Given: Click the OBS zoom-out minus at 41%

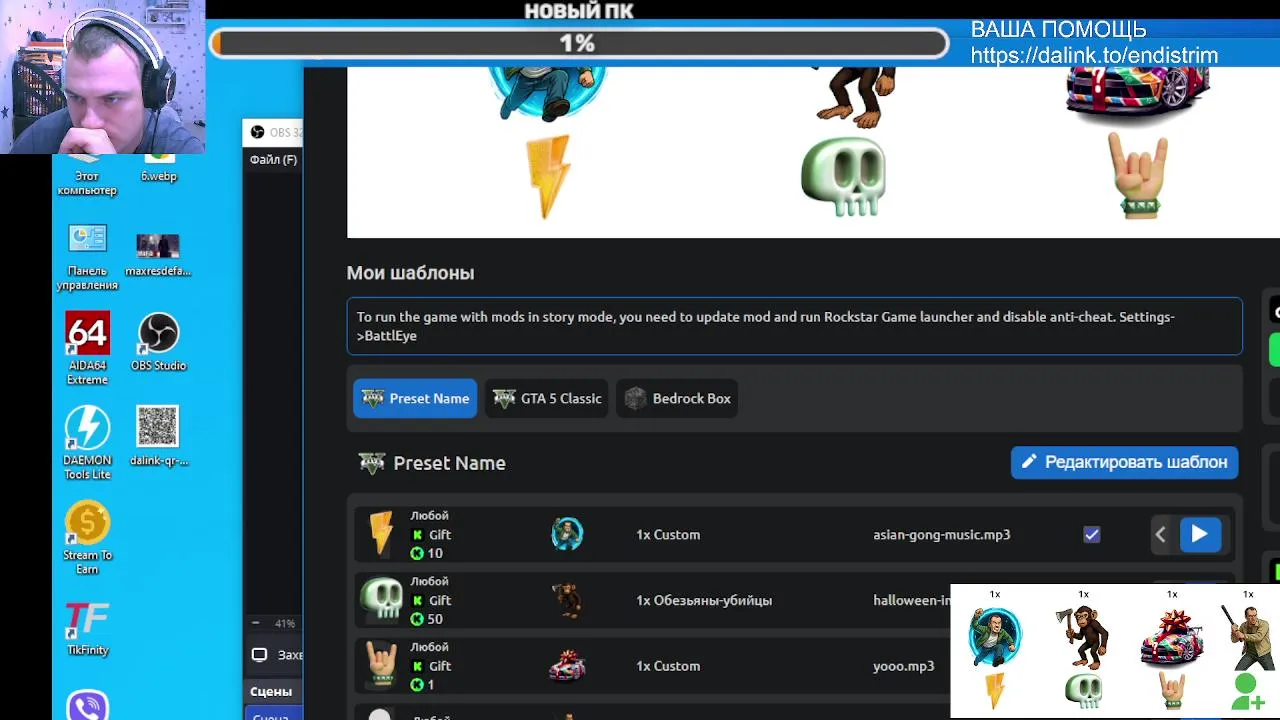Looking at the screenshot, I should coord(255,623).
